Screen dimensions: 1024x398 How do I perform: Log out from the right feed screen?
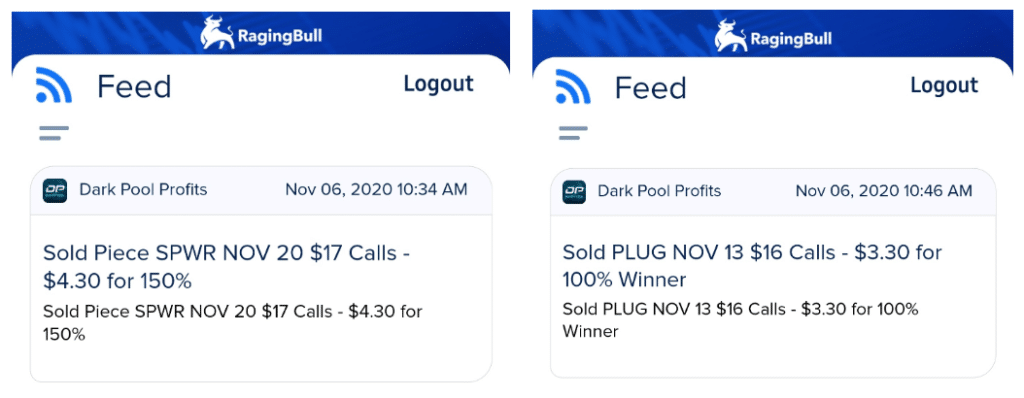click(944, 85)
